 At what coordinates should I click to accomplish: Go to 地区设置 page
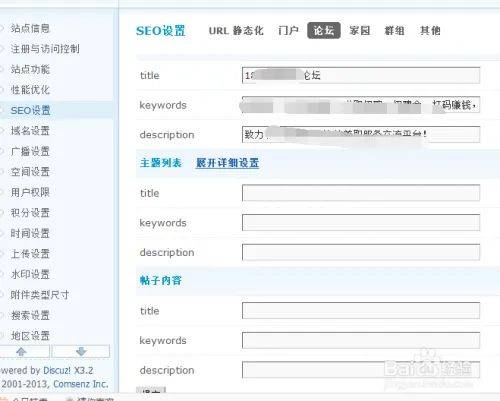[x=30, y=336]
